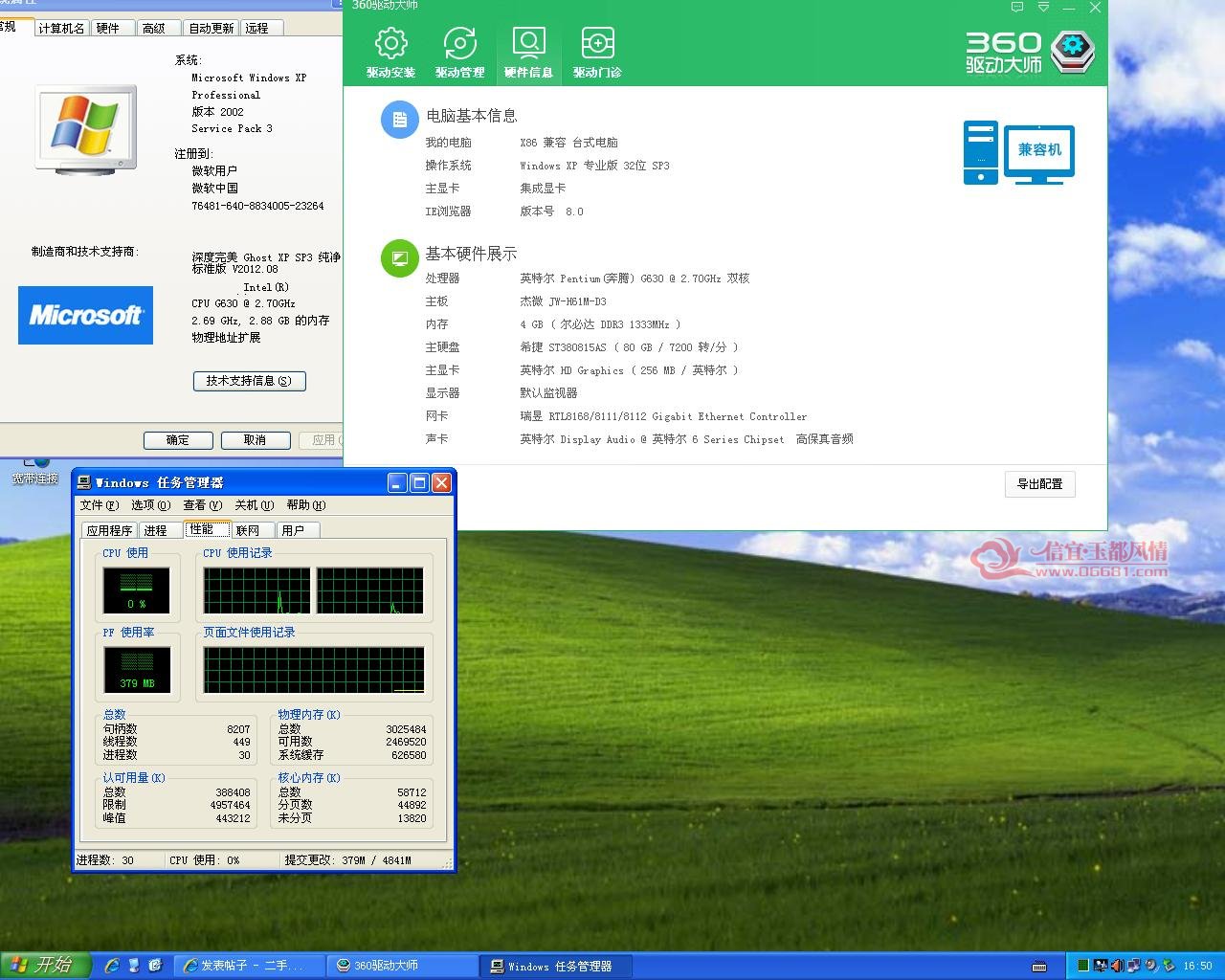
Task: Click 确定 in the System Properties dialog
Action: click(x=178, y=440)
